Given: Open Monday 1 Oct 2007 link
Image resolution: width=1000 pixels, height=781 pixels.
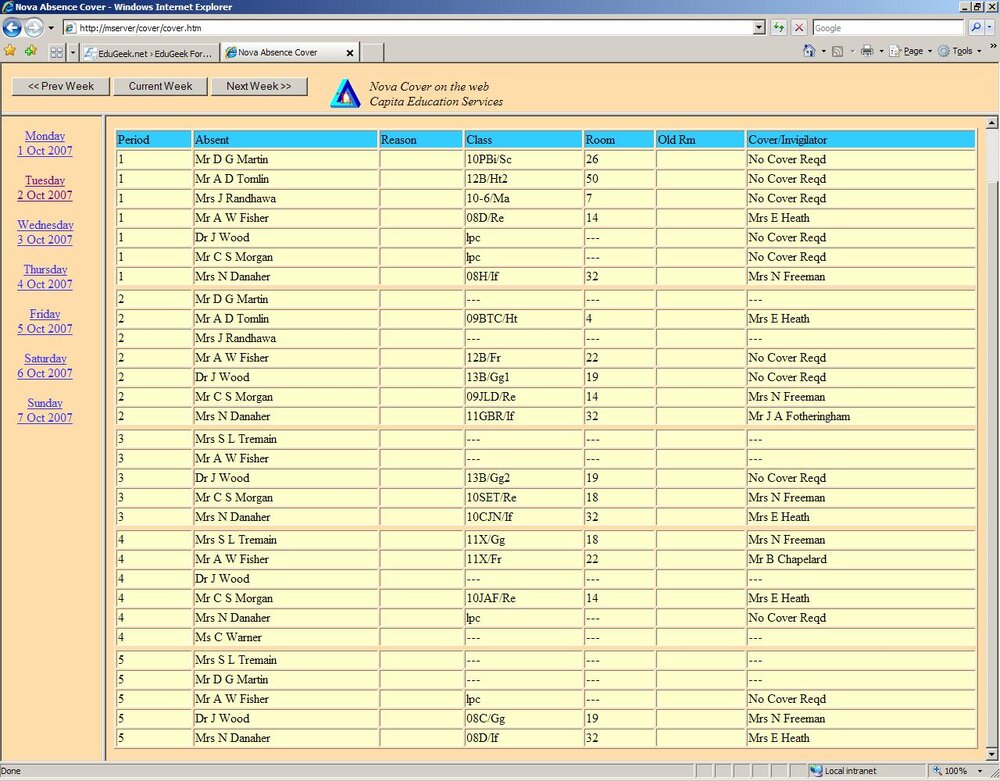Looking at the screenshot, I should point(45,143).
